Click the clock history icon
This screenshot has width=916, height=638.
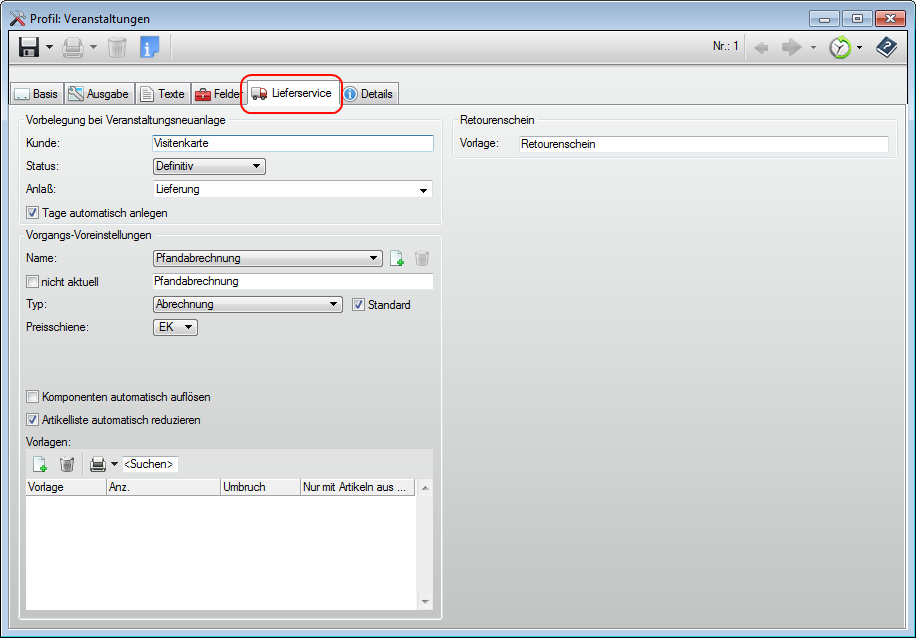tap(840, 47)
